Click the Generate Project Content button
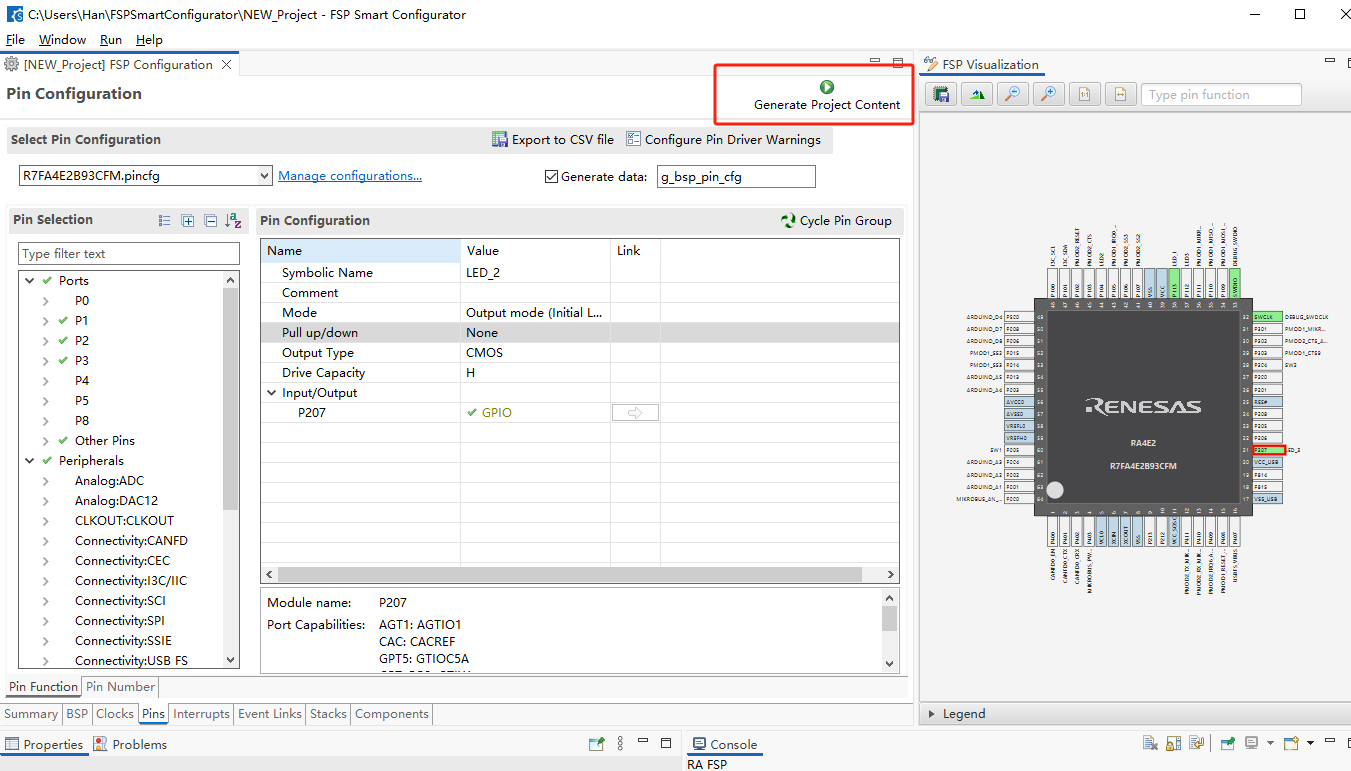Screen dimensions: 1351x771 click(826, 95)
